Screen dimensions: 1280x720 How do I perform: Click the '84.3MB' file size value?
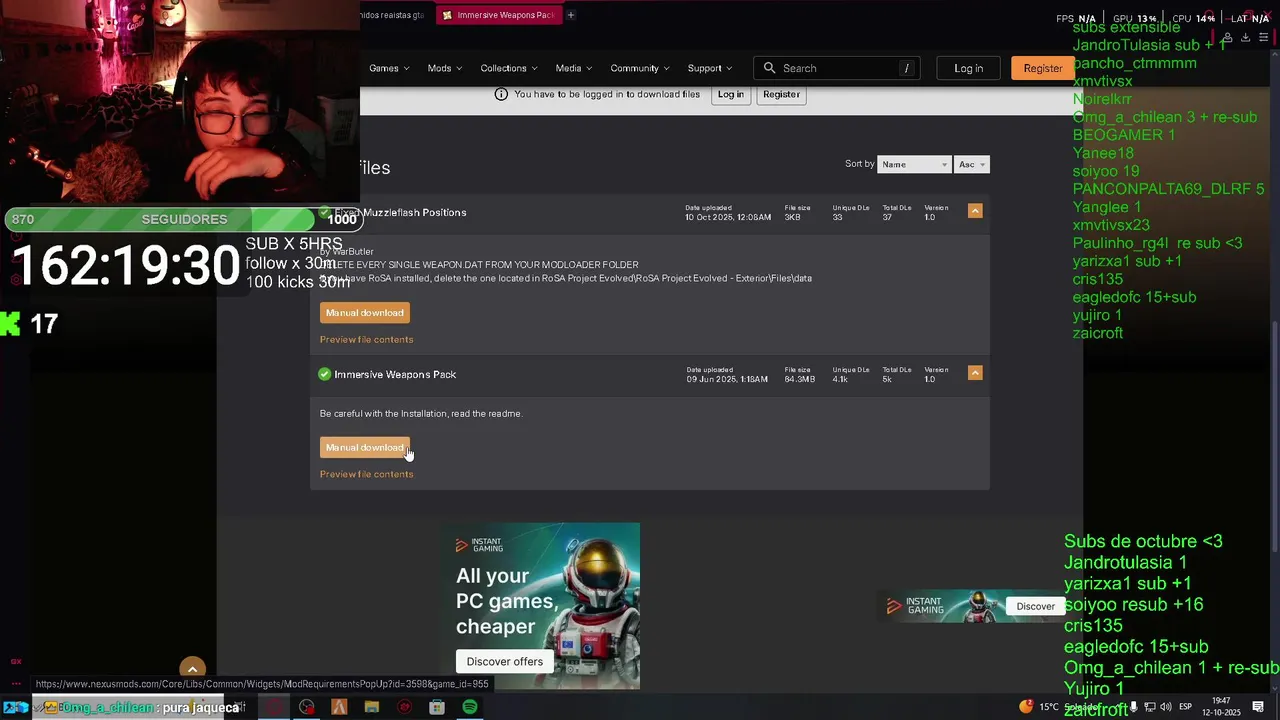pos(800,379)
